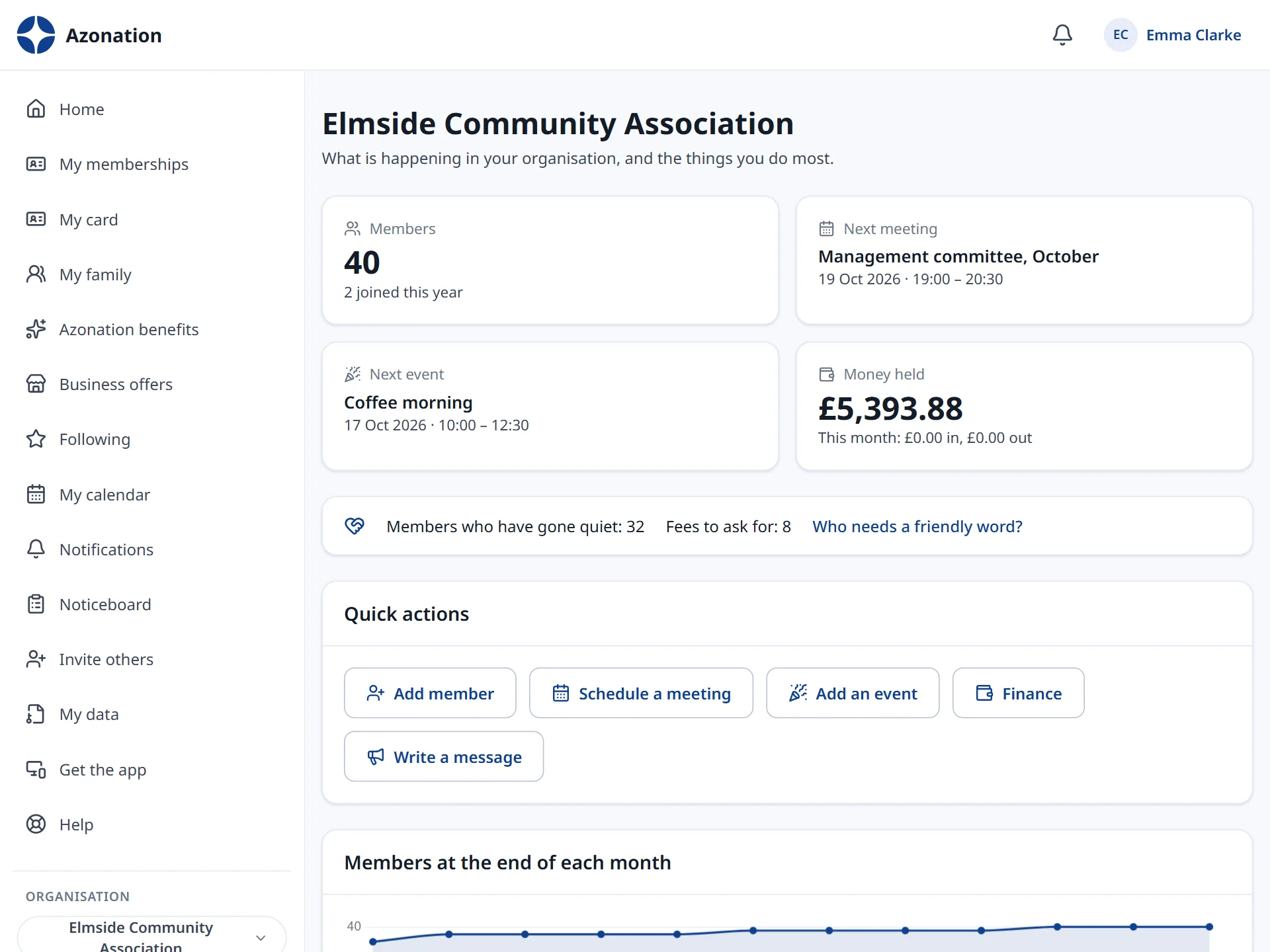The image size is (1270, 952).
Task: Click the Notifications bell in sidebar
Action: (36, 549)
